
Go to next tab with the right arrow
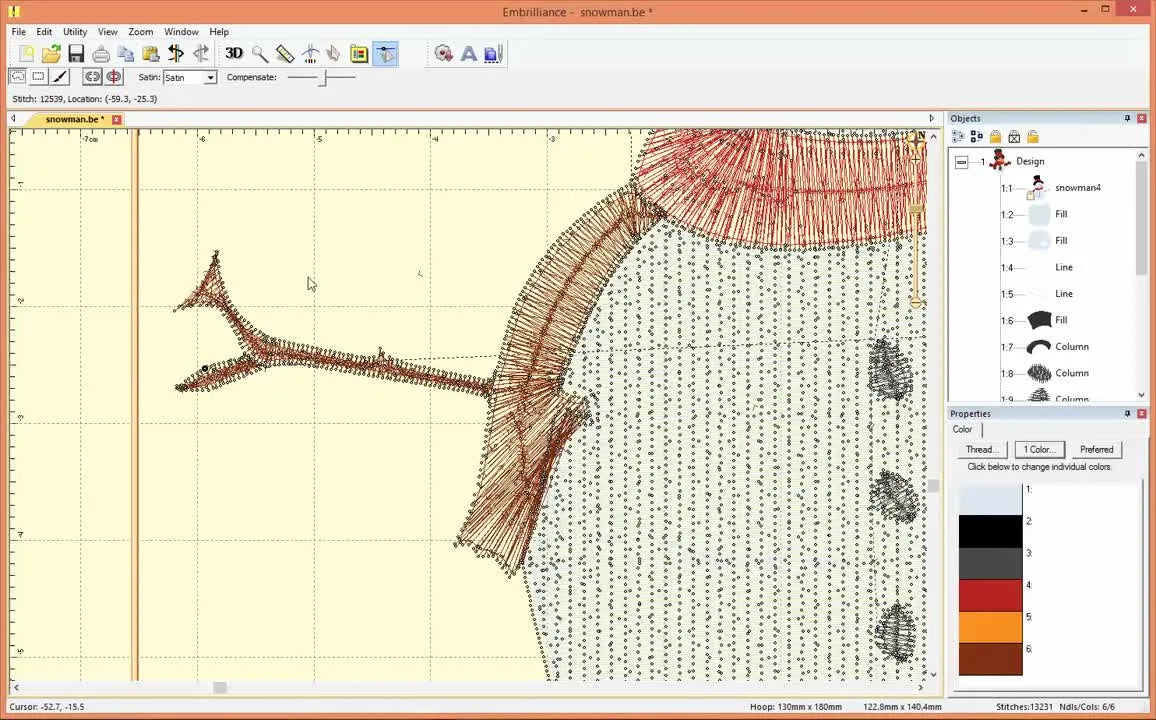tap(931, 118)
